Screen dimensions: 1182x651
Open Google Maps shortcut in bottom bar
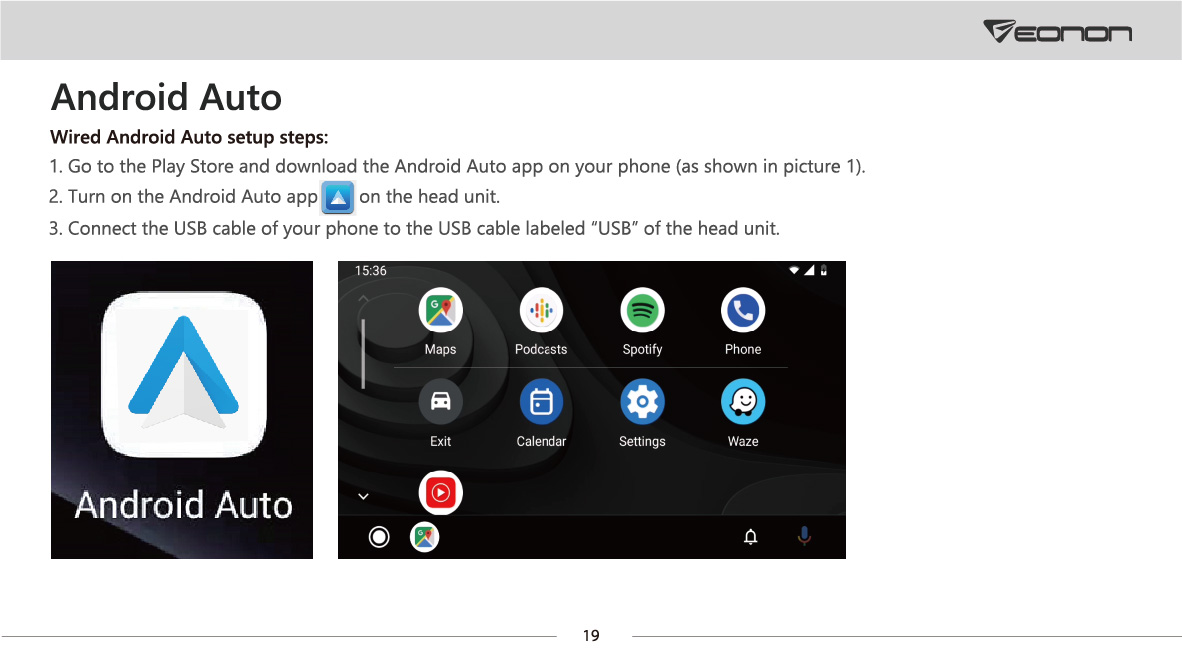(424, 536)
